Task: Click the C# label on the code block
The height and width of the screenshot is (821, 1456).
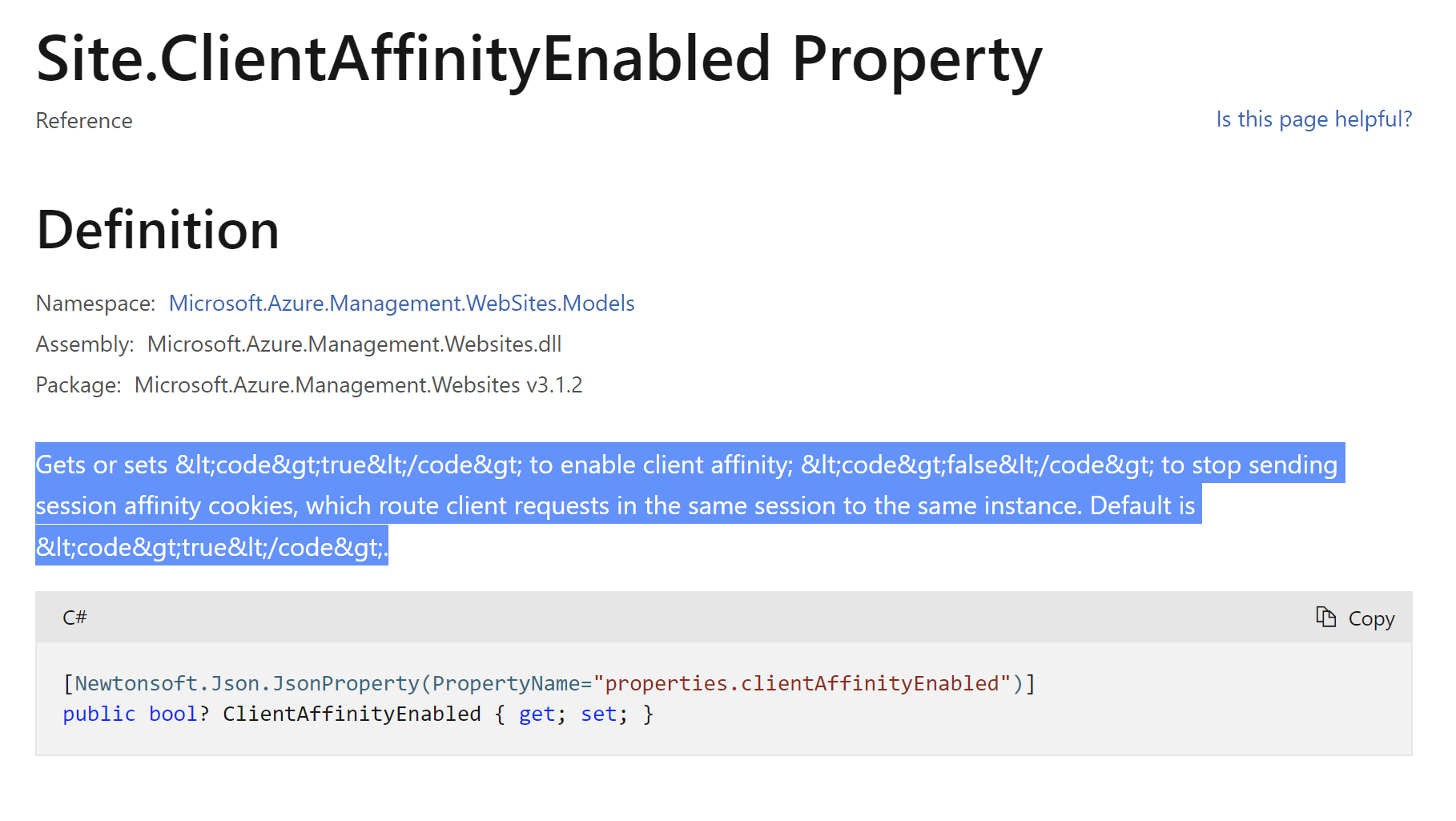Action: point(74,617)
